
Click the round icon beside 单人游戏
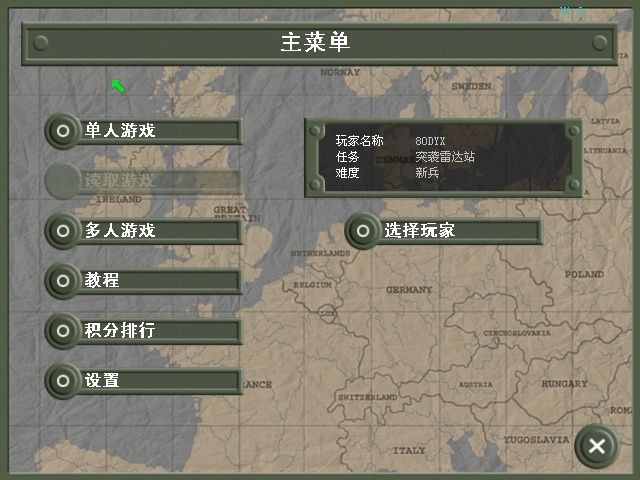[63, 130]
